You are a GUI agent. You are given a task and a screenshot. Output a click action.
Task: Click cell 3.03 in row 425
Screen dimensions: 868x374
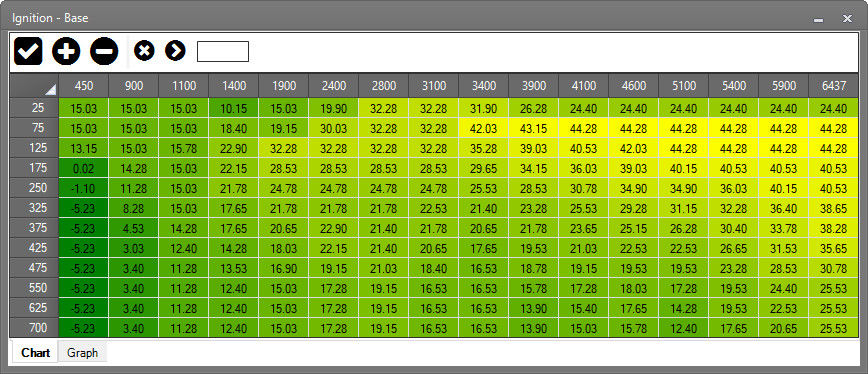(x=134, y=248)
